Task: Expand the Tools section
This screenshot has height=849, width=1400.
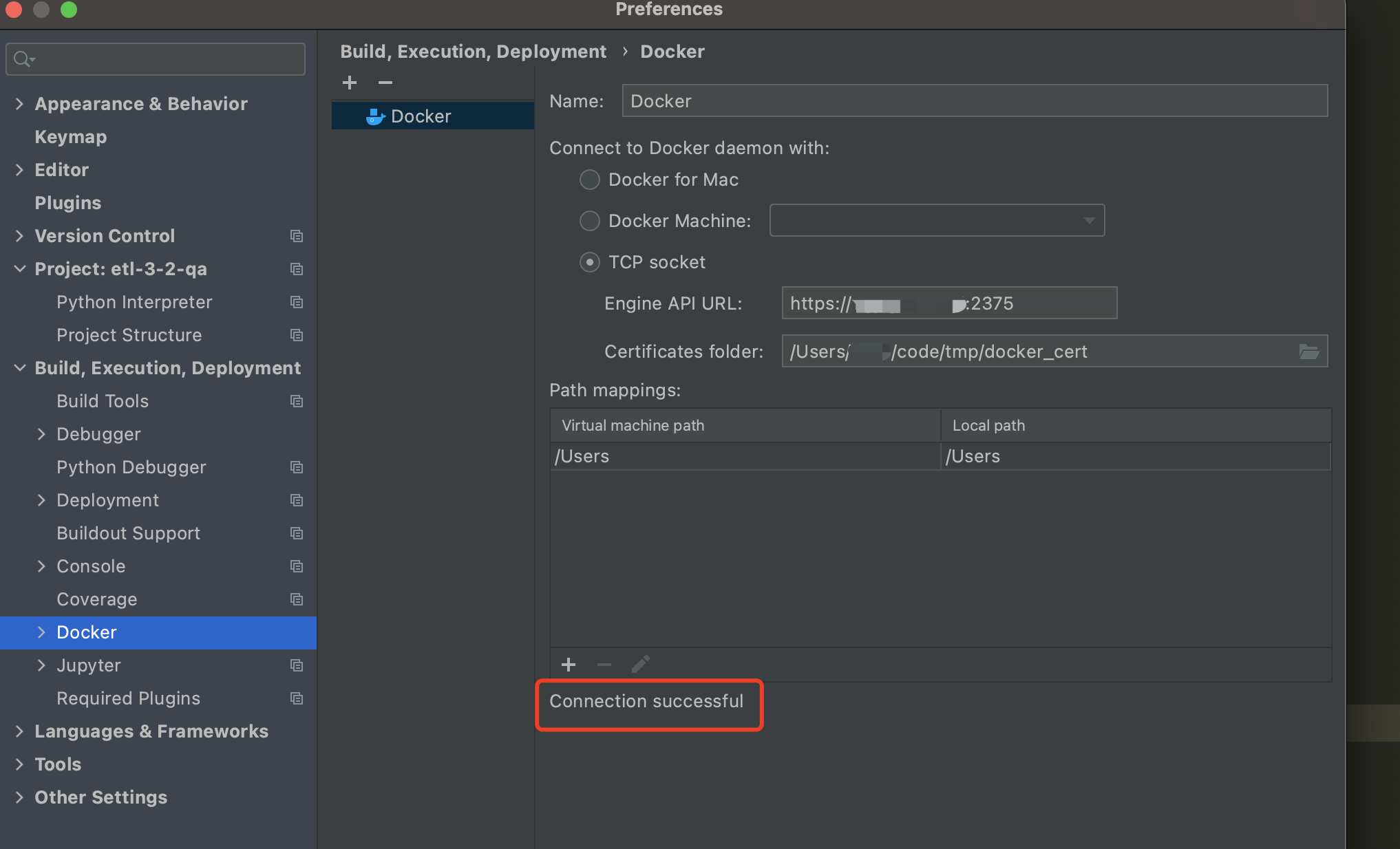Action: pyautogui.click(x=19, y=764)
